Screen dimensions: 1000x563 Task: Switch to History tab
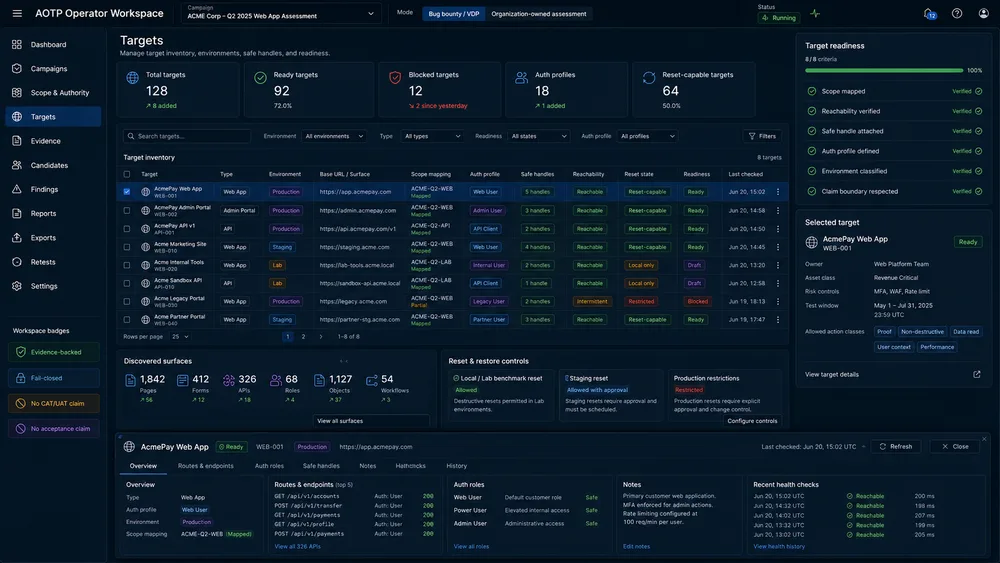(456, 466)
